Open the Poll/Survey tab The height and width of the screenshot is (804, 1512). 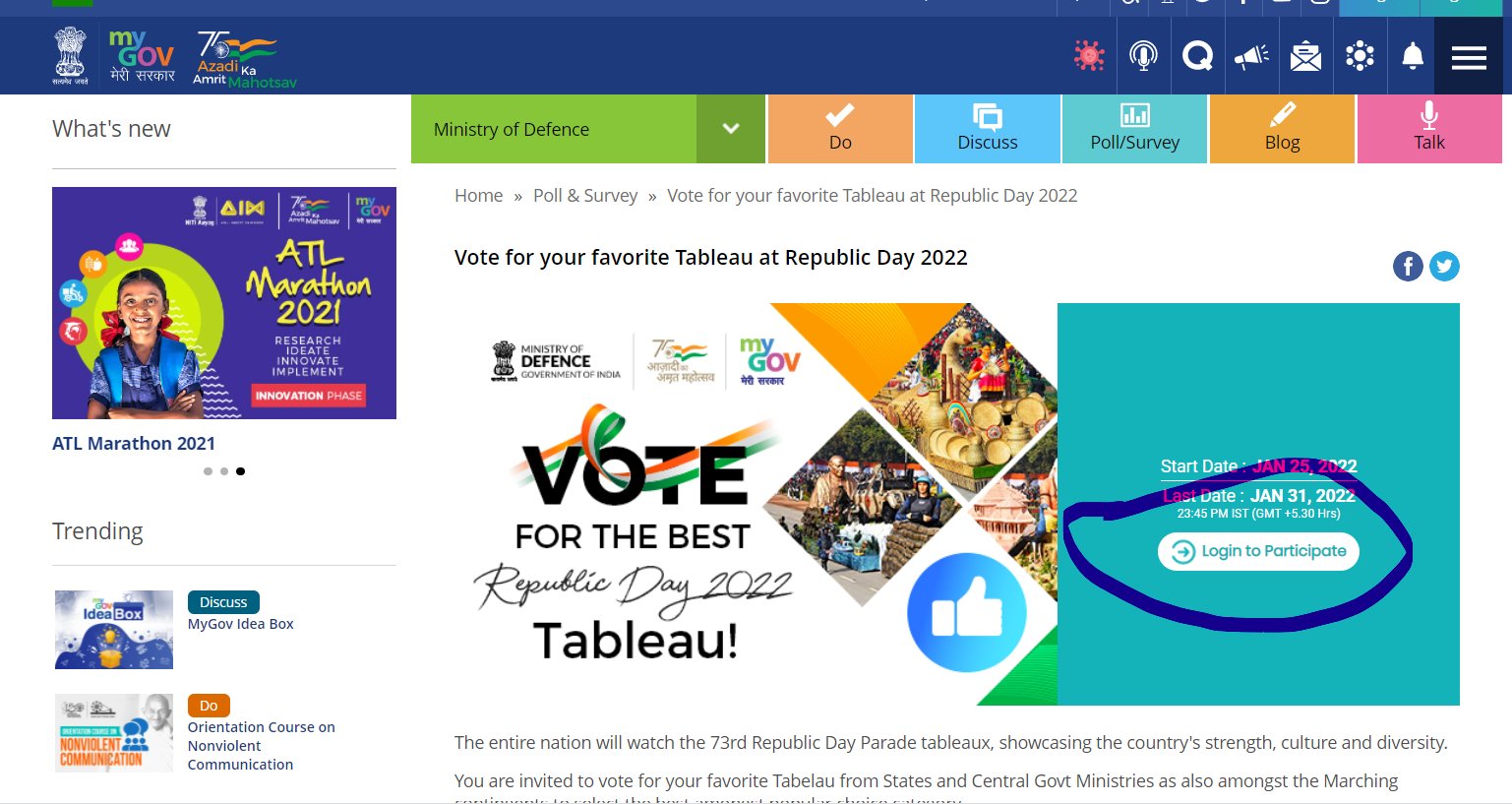tap(1135, 129)
